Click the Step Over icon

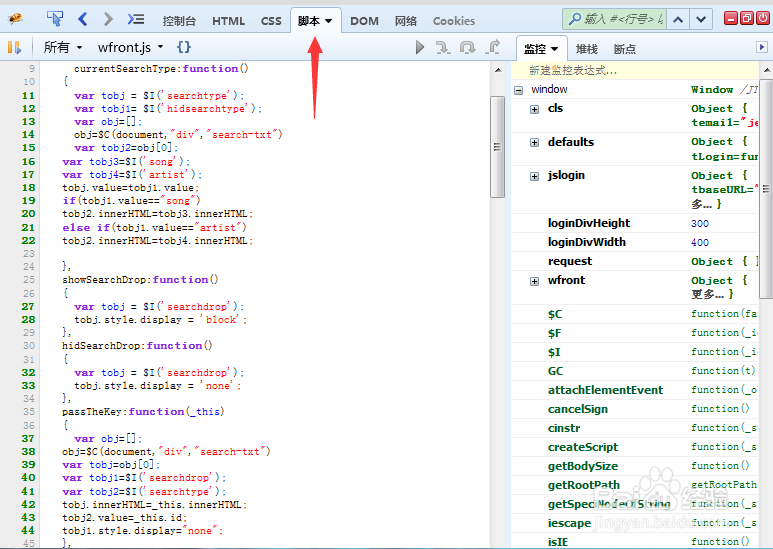click(467, 47)
